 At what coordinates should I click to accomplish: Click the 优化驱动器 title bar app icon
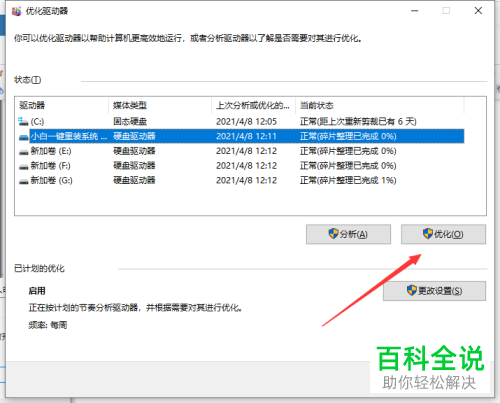click(17, 11)
